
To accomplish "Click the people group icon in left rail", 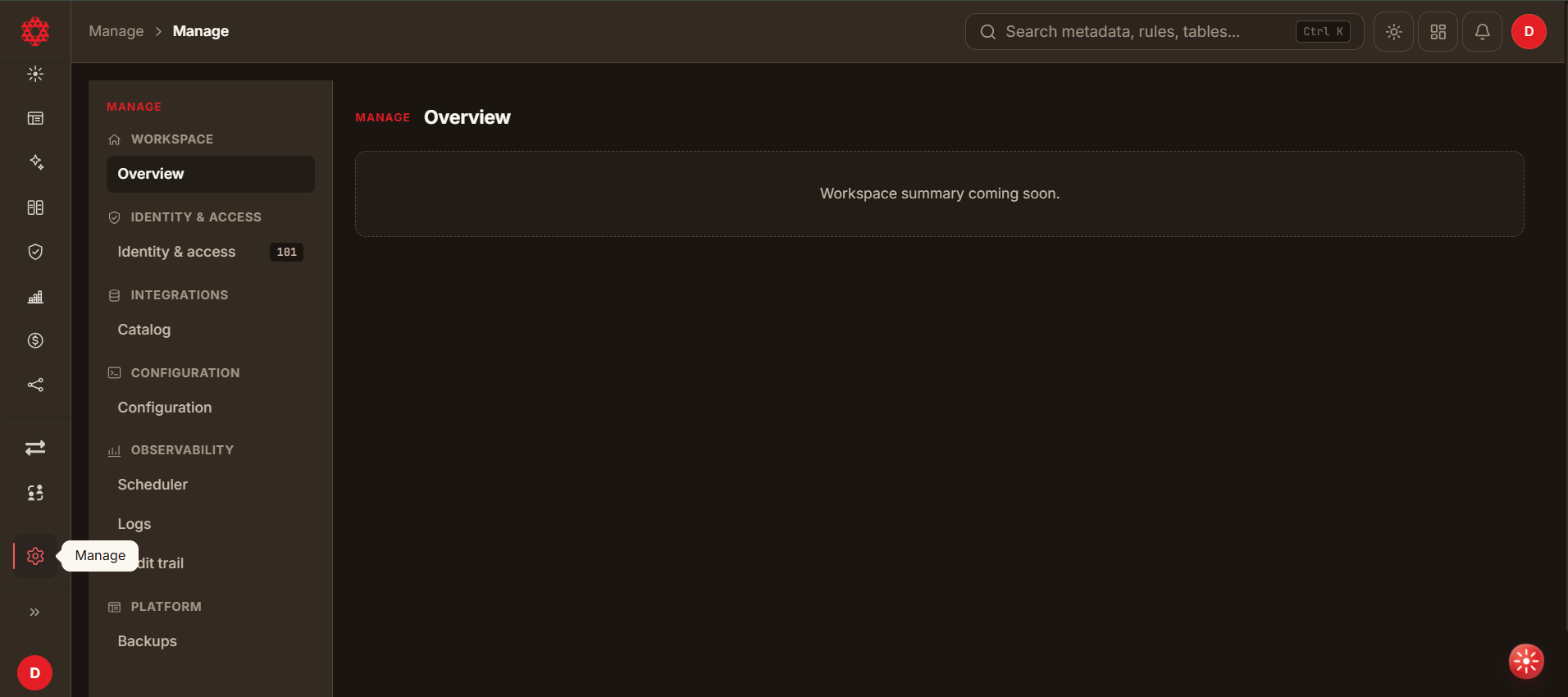I will (x=35, y=493).
